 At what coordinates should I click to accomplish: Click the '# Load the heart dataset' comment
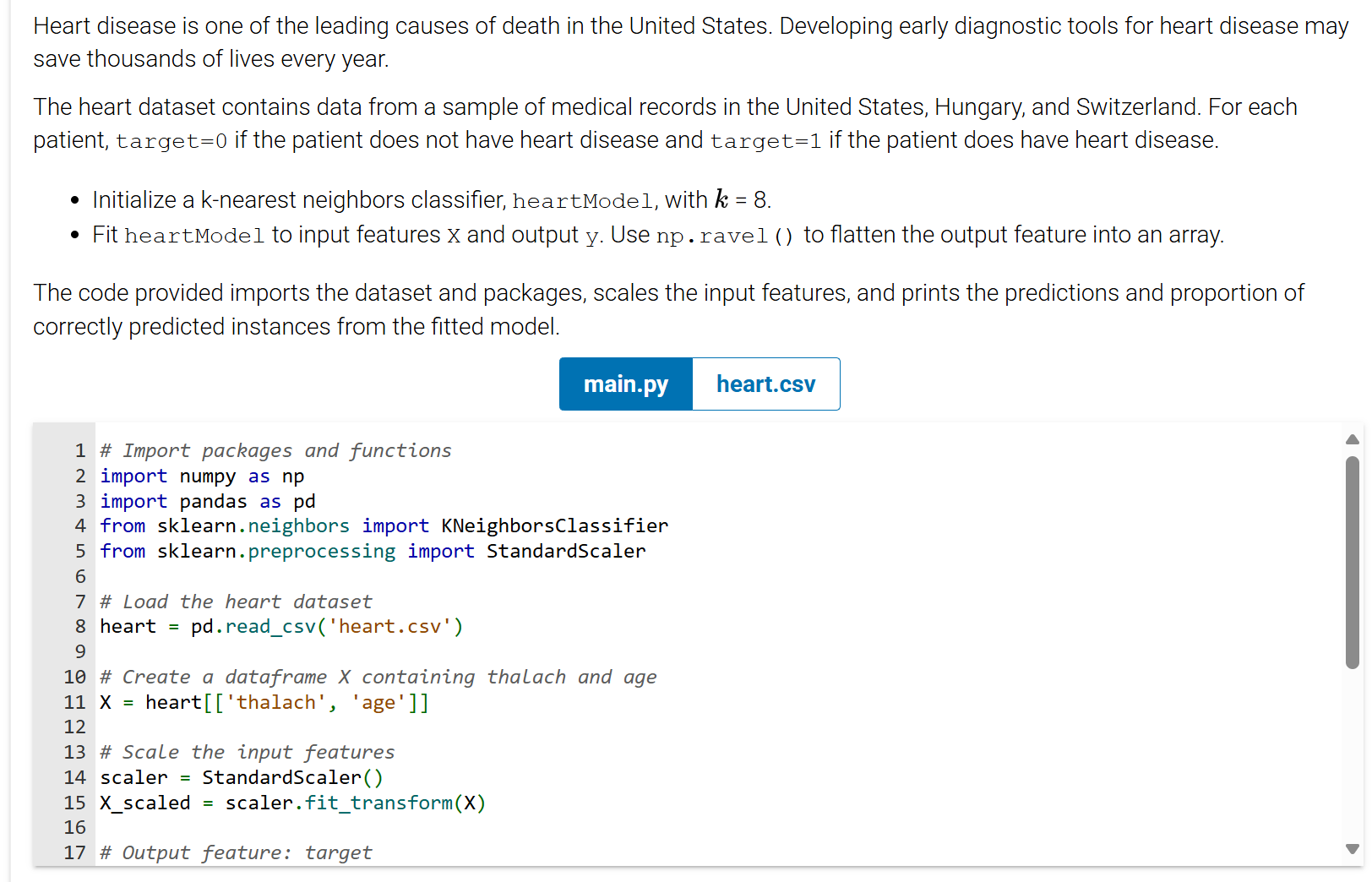[x=236, y=602]
